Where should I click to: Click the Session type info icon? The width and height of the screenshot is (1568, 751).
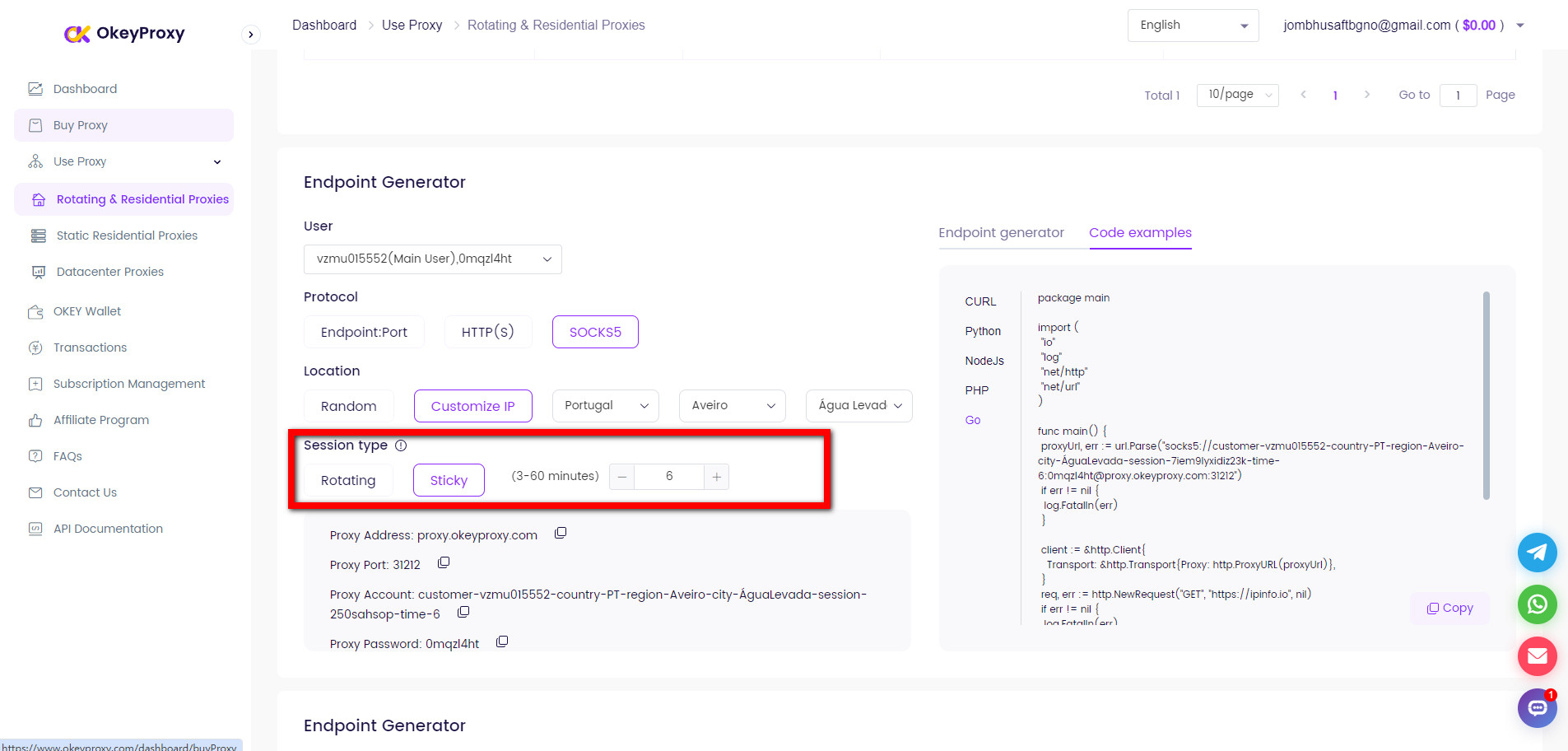[401, 445]
